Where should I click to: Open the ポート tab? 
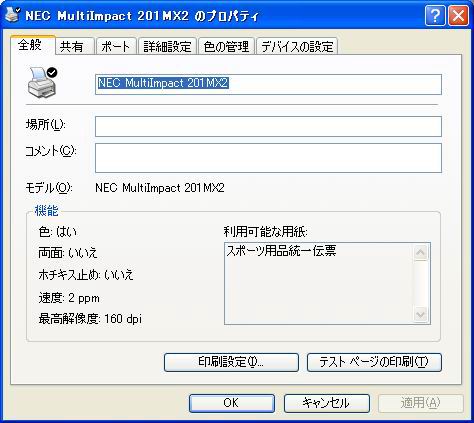click(116, 46)
